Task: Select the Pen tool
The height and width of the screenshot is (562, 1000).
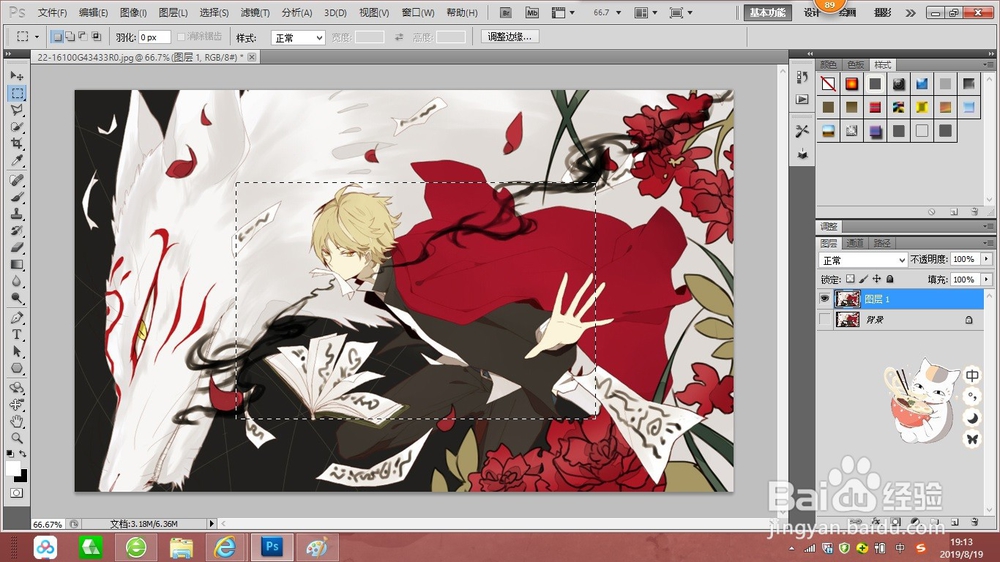Action: 17,318
